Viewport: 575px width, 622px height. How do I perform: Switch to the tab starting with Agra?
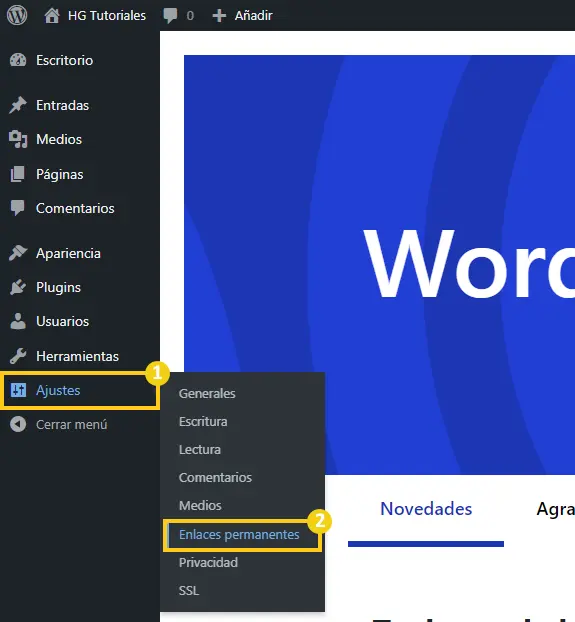point(555,509)
